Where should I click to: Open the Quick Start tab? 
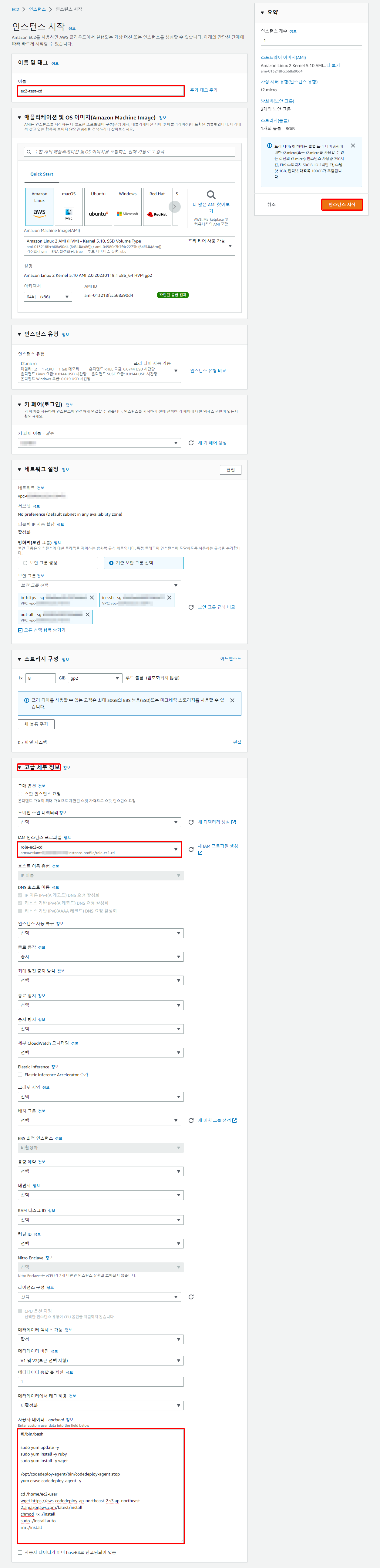click(x=42, y=174)
